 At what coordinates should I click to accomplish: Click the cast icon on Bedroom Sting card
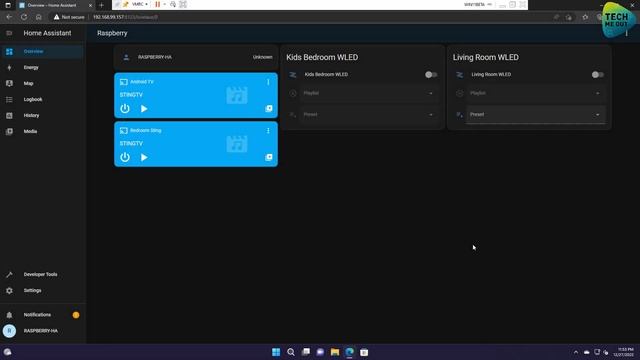tap(124, 131)
